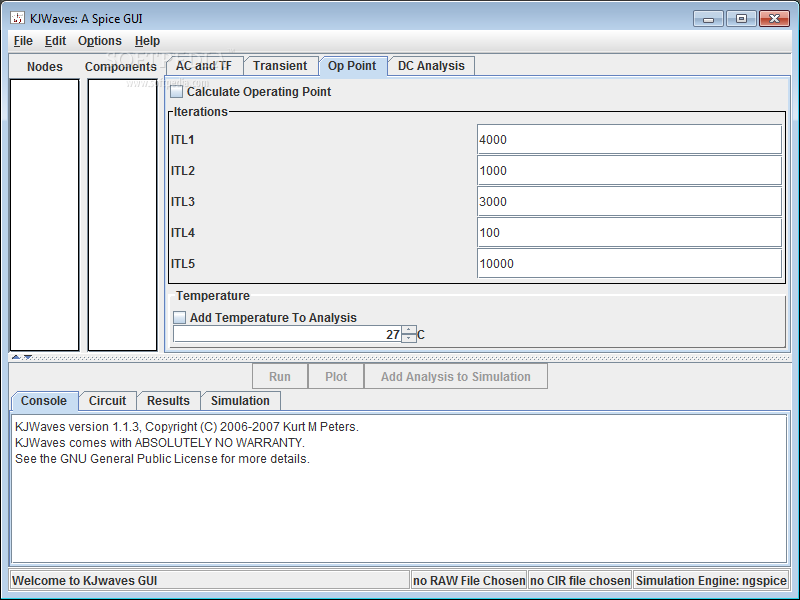The image size is (800, 600).
Task: Click the ITL5 input field with 10000
Action: [x=629, y=263]
